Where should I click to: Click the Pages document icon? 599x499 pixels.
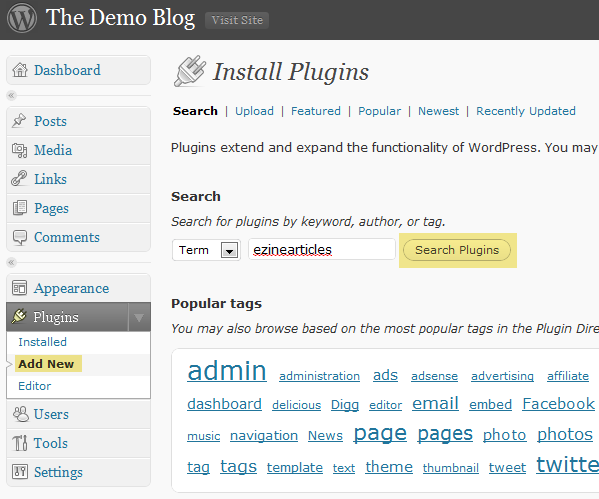(x=20, y=208)
